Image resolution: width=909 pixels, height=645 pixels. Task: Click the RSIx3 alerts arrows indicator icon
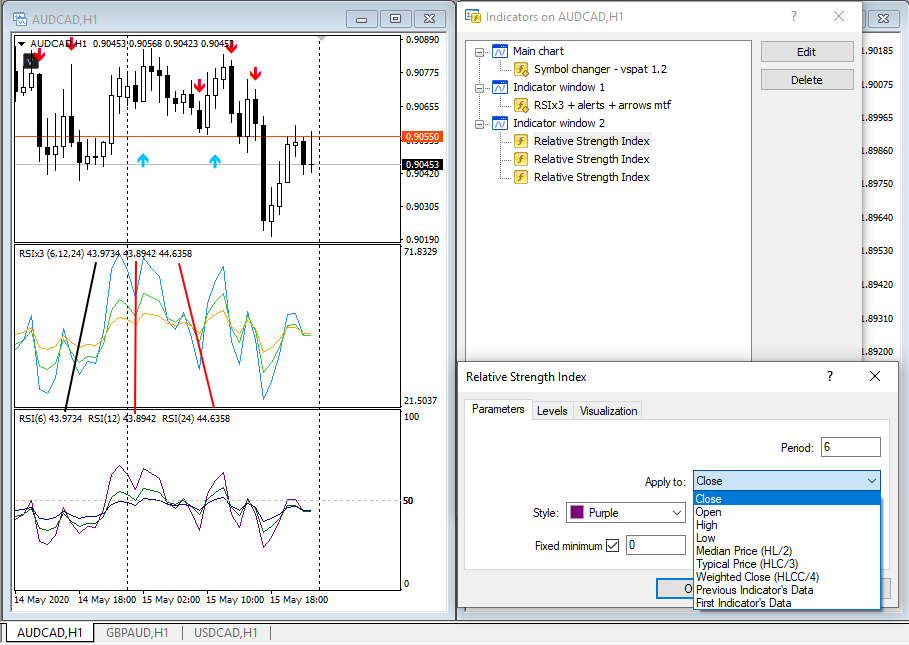coord(521,105)
